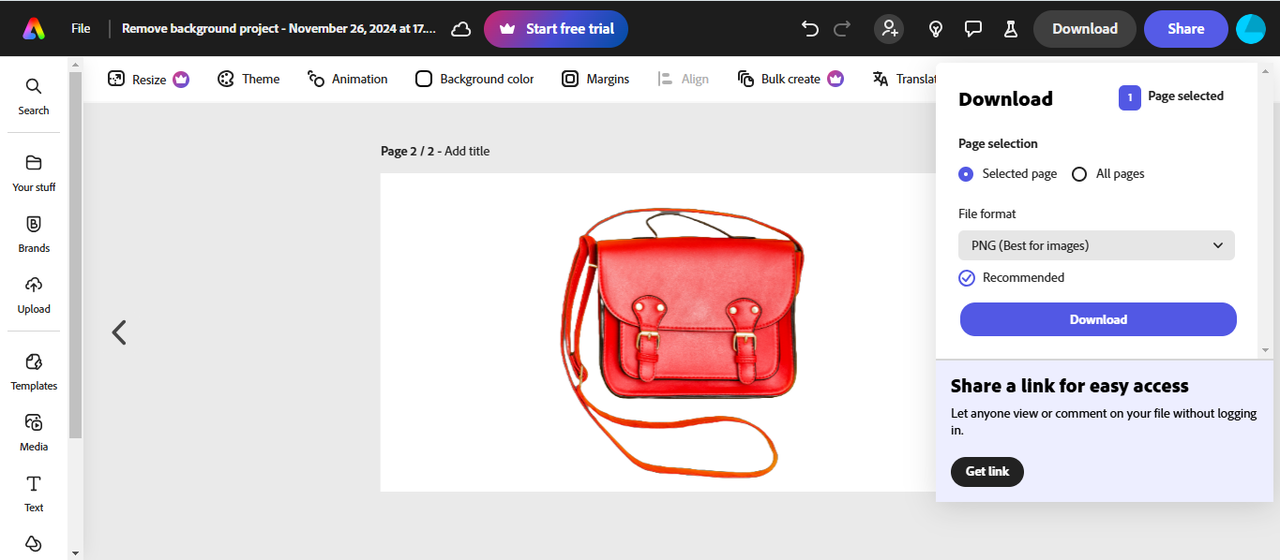
Task: Click the left sidebar scrollbar up arrow
Action: pyautogui.click(x=75, y=64)
